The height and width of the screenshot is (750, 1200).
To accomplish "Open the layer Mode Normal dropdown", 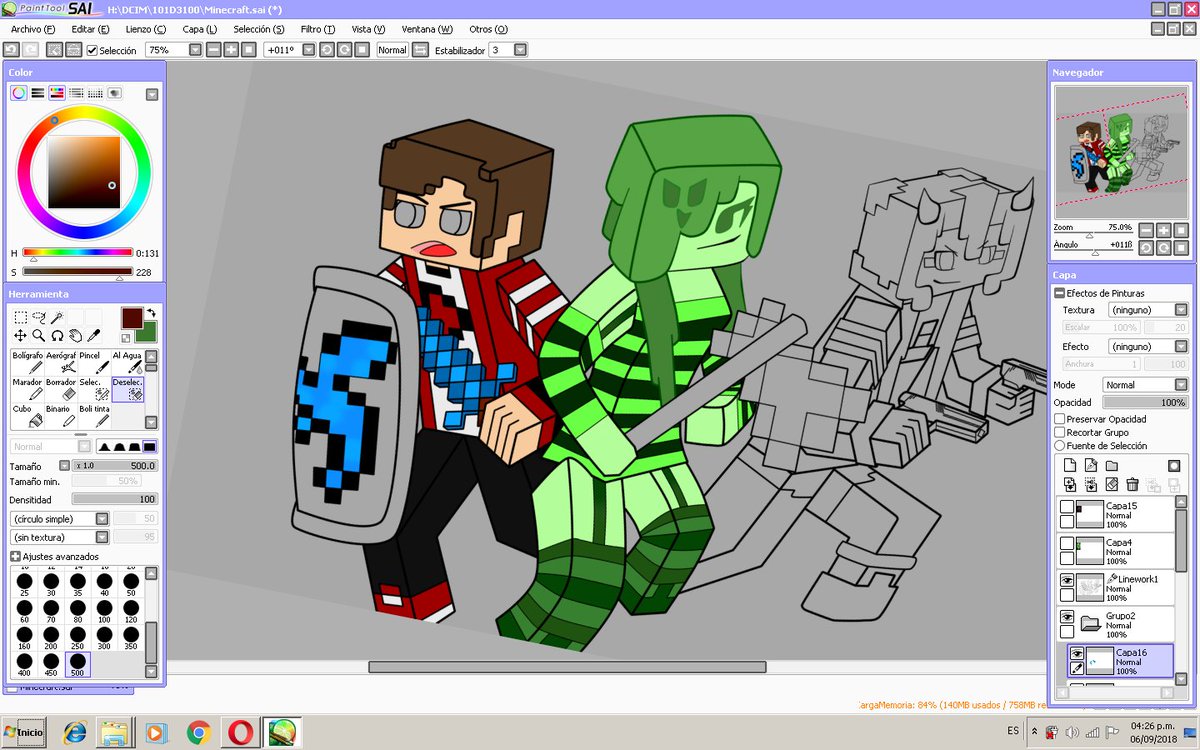I will coord(1181,384).
